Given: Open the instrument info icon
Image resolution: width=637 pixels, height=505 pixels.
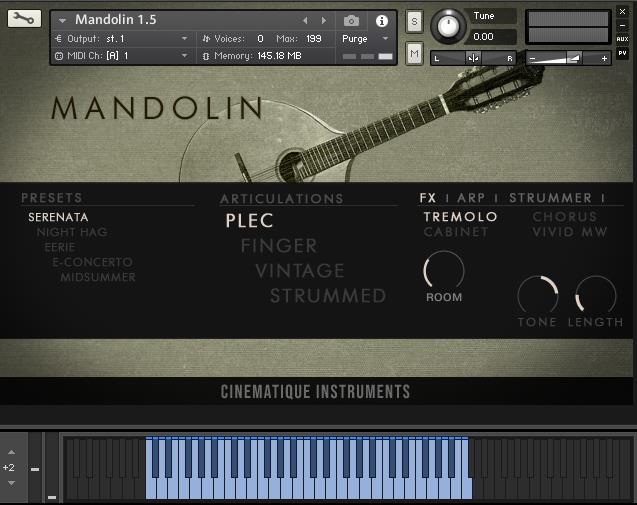Looking at the screenshot, I should [x=381, y=21].
